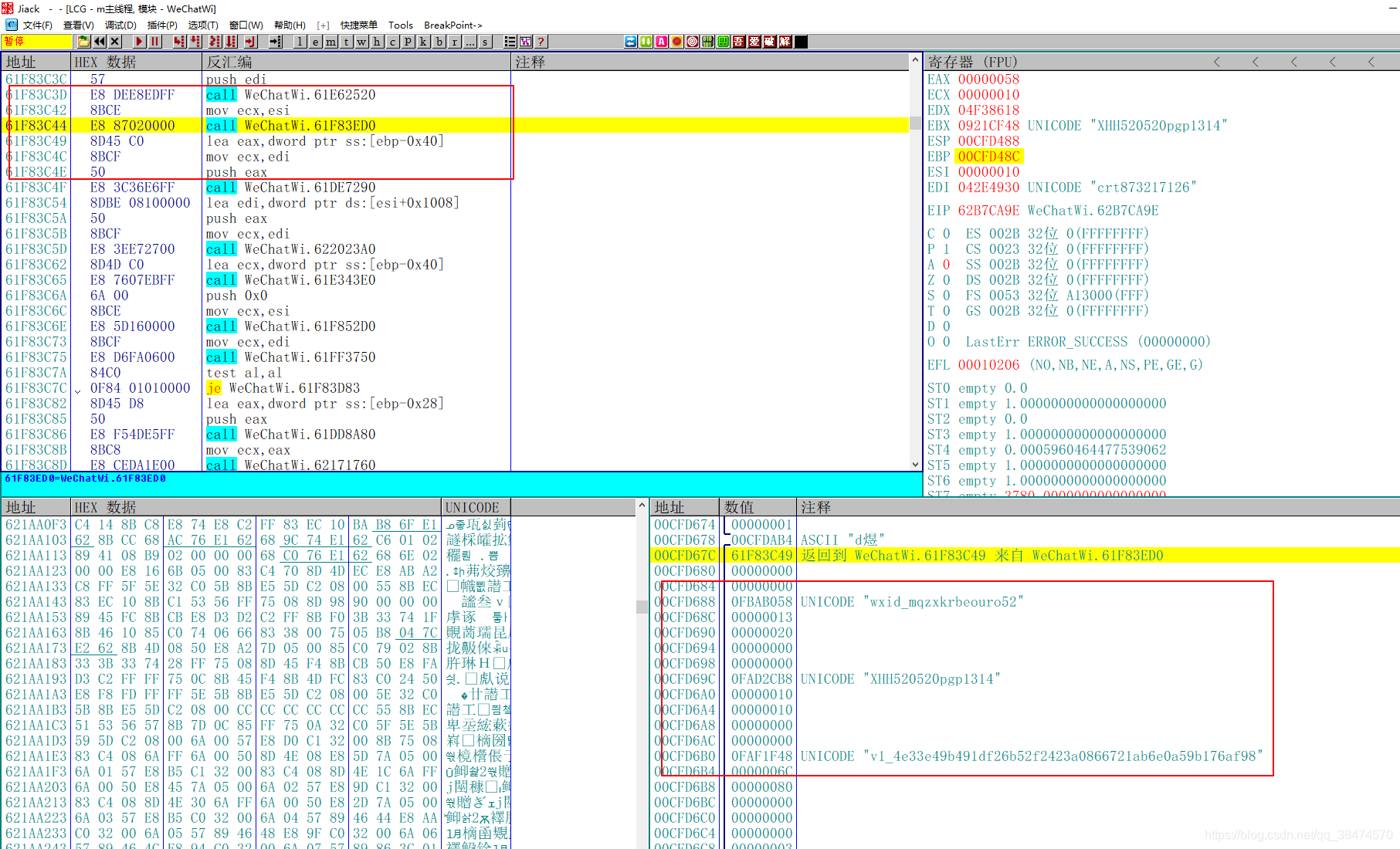Click the [+] menu item
Screen dimensions: 1400x849
323,25
